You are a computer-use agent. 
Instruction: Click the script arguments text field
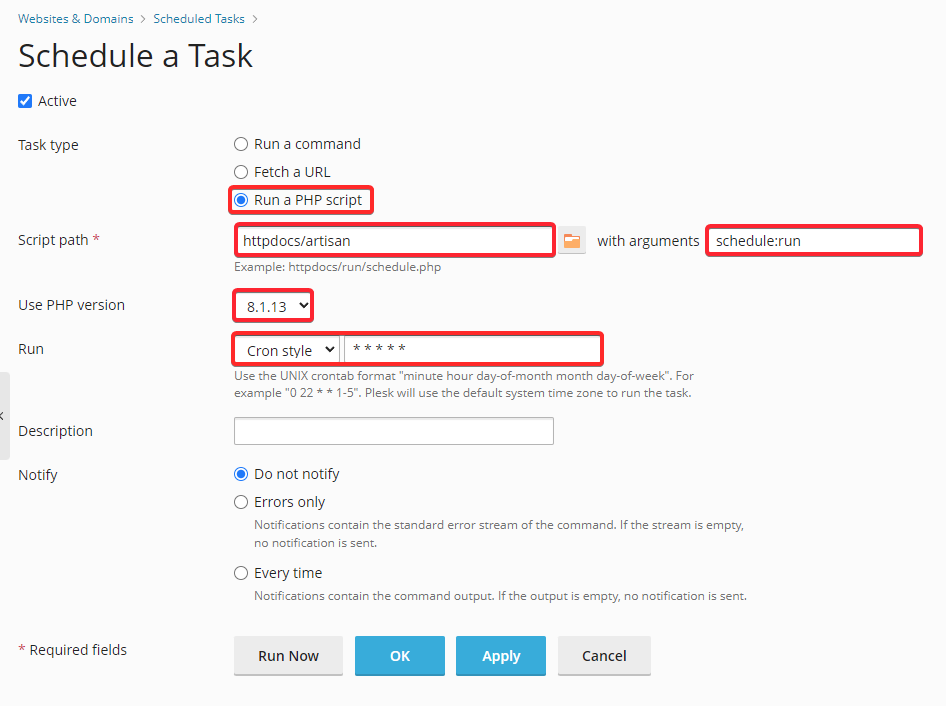point(814,241)
